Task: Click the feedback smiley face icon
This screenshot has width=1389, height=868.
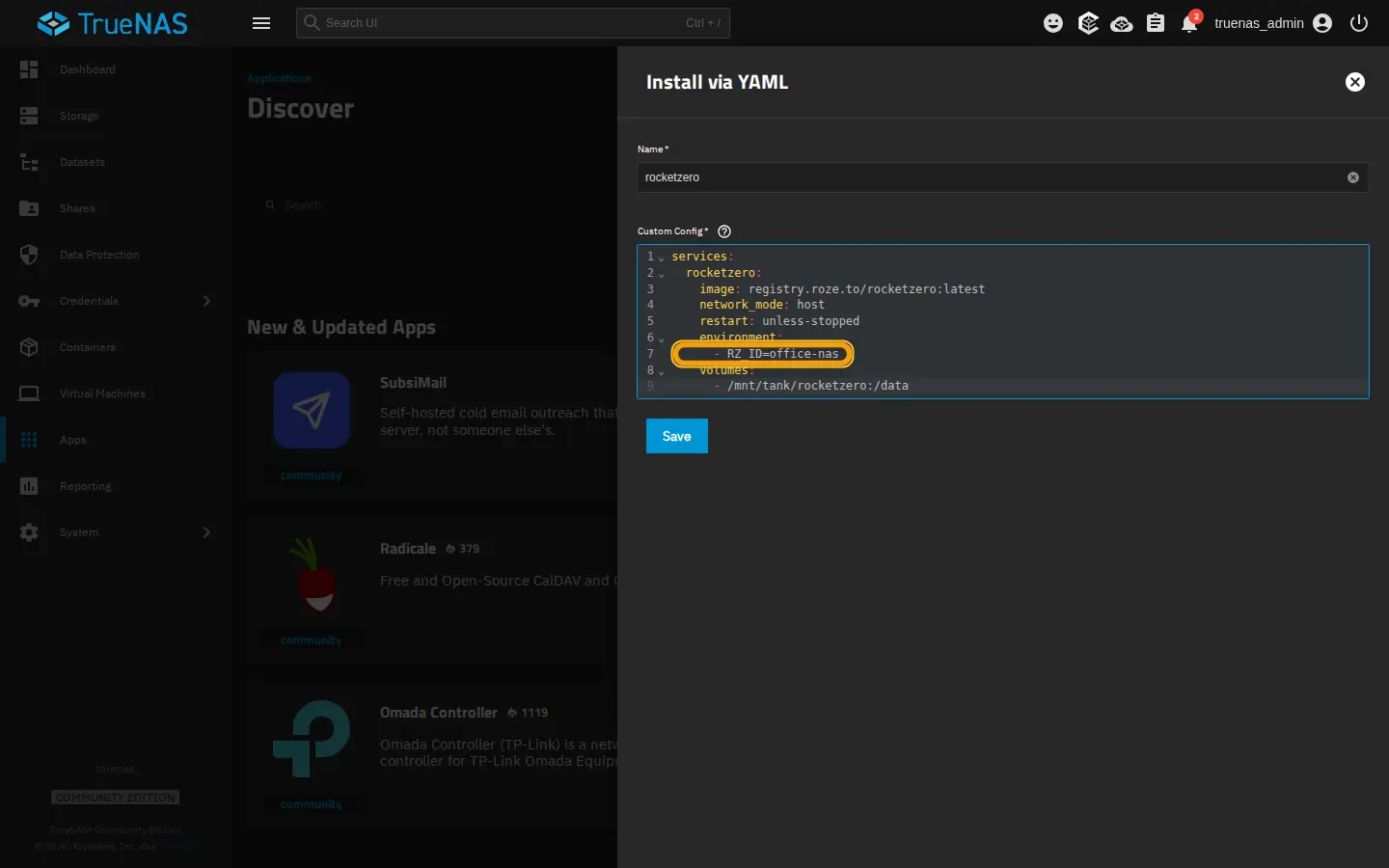Action: [1053, 23]
